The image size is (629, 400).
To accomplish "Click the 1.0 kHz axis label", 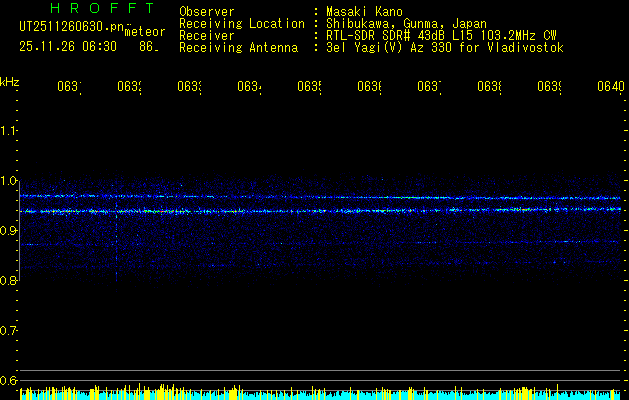I will (8, 181).
